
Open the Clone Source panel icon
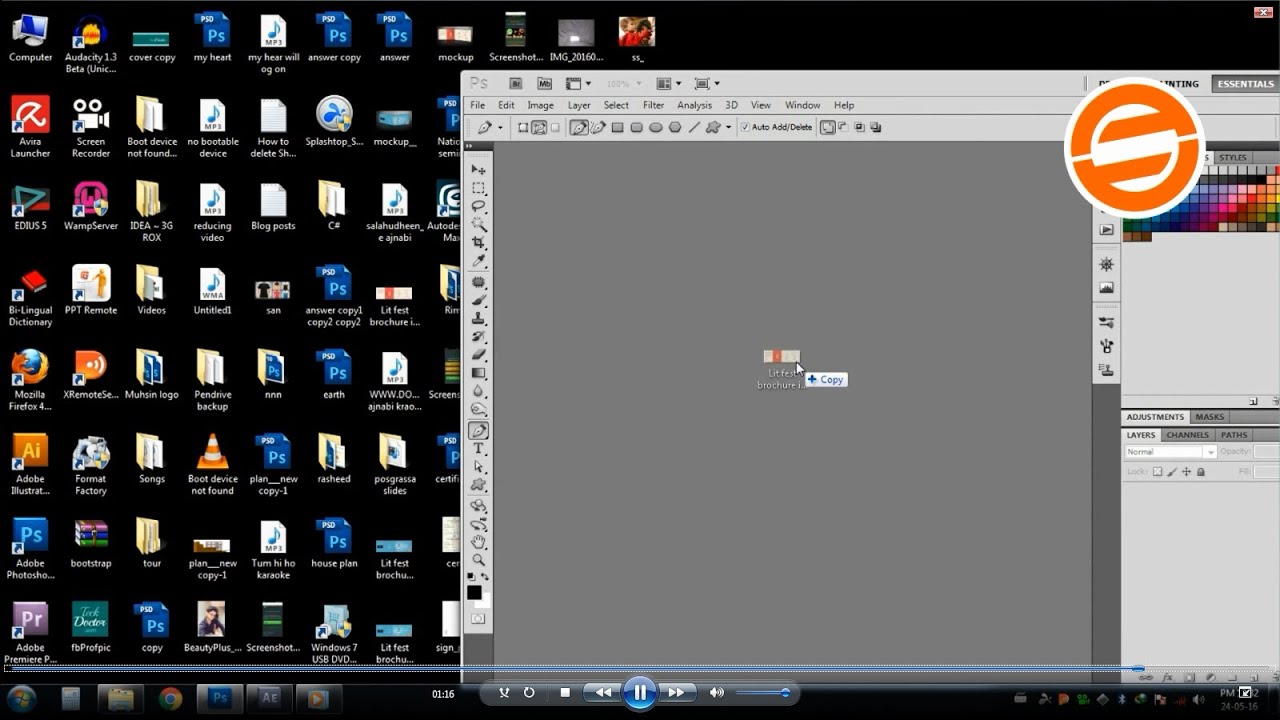[1106, 369]
